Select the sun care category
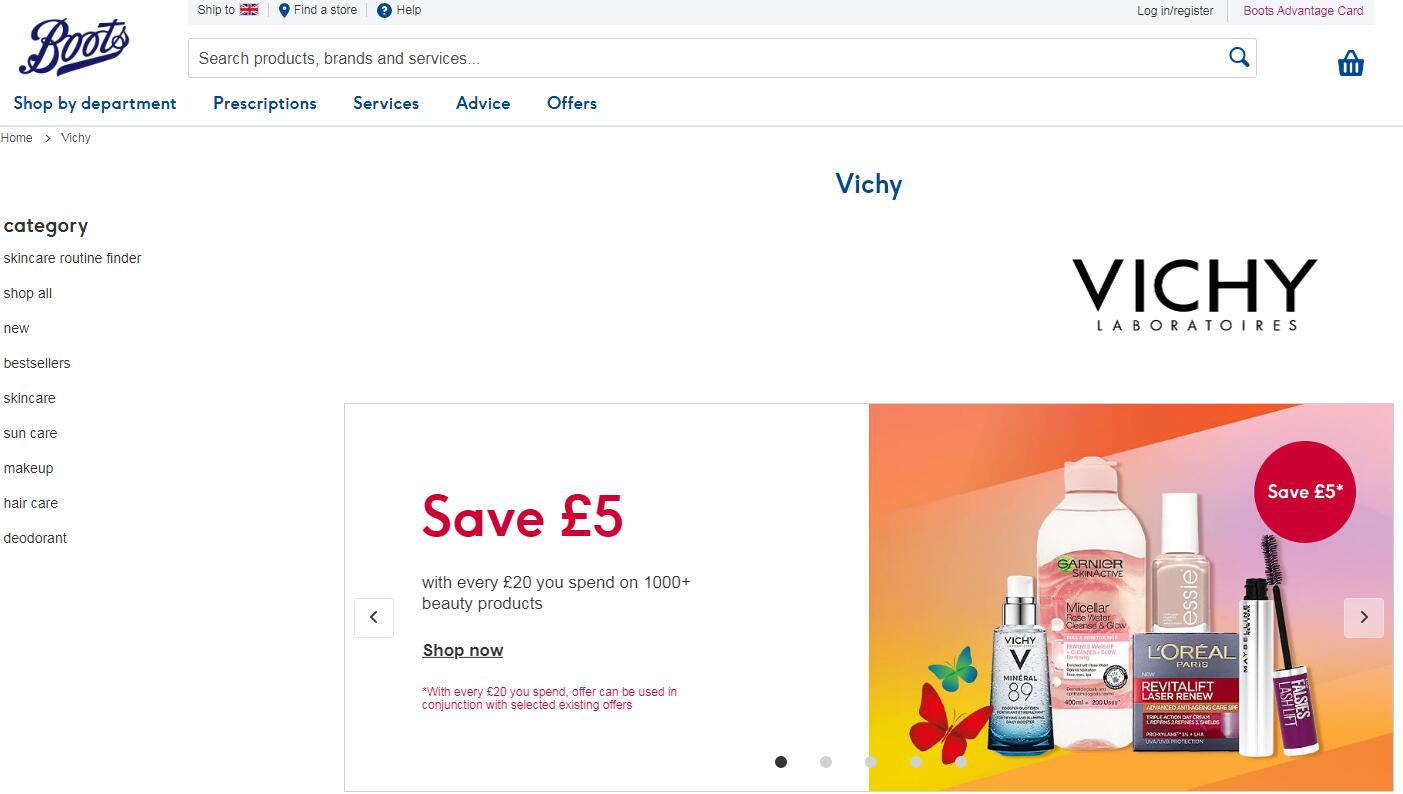 [30, 433]
